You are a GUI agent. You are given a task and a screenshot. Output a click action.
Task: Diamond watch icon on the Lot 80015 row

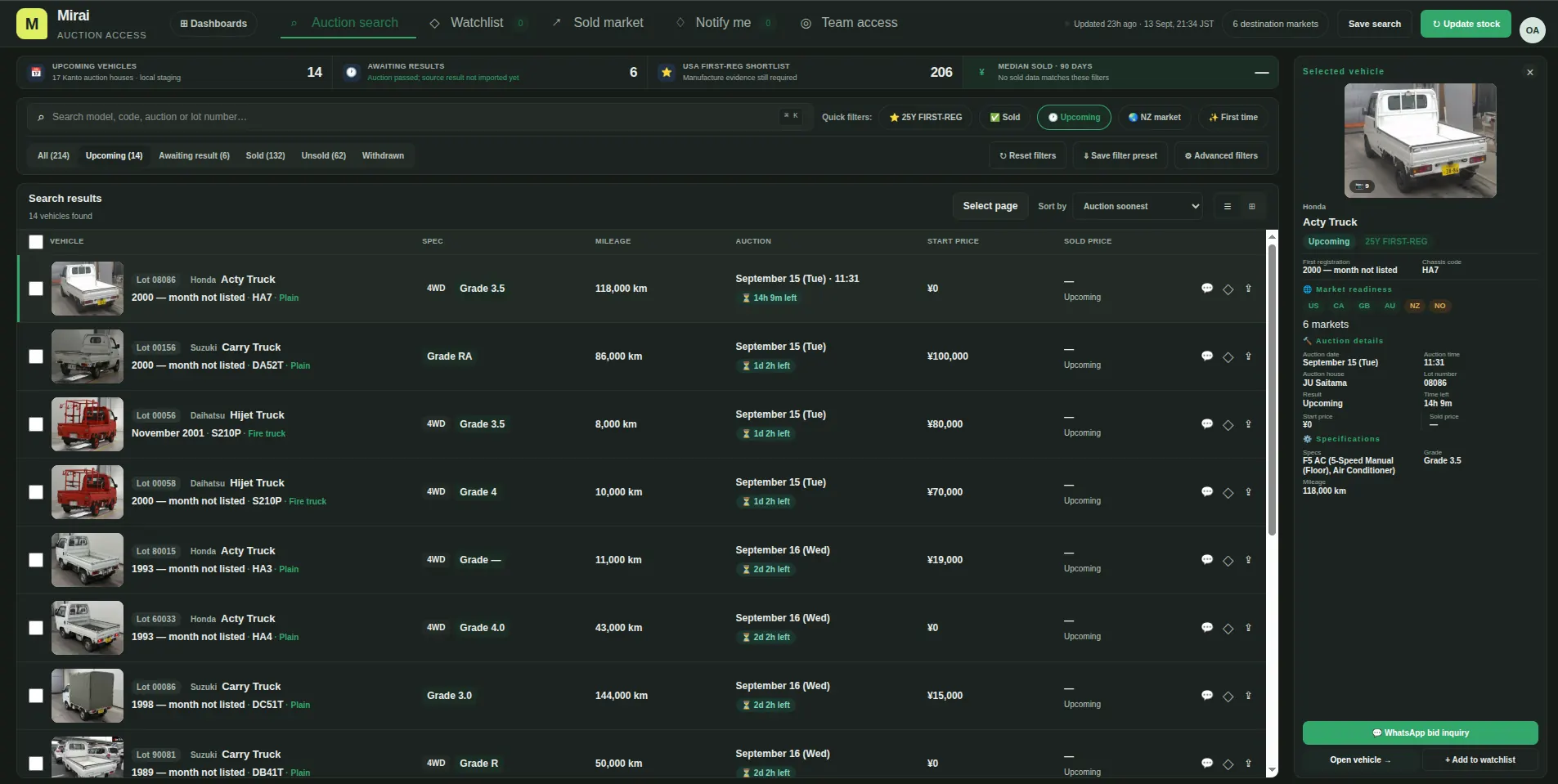[x=1228, y=560]
